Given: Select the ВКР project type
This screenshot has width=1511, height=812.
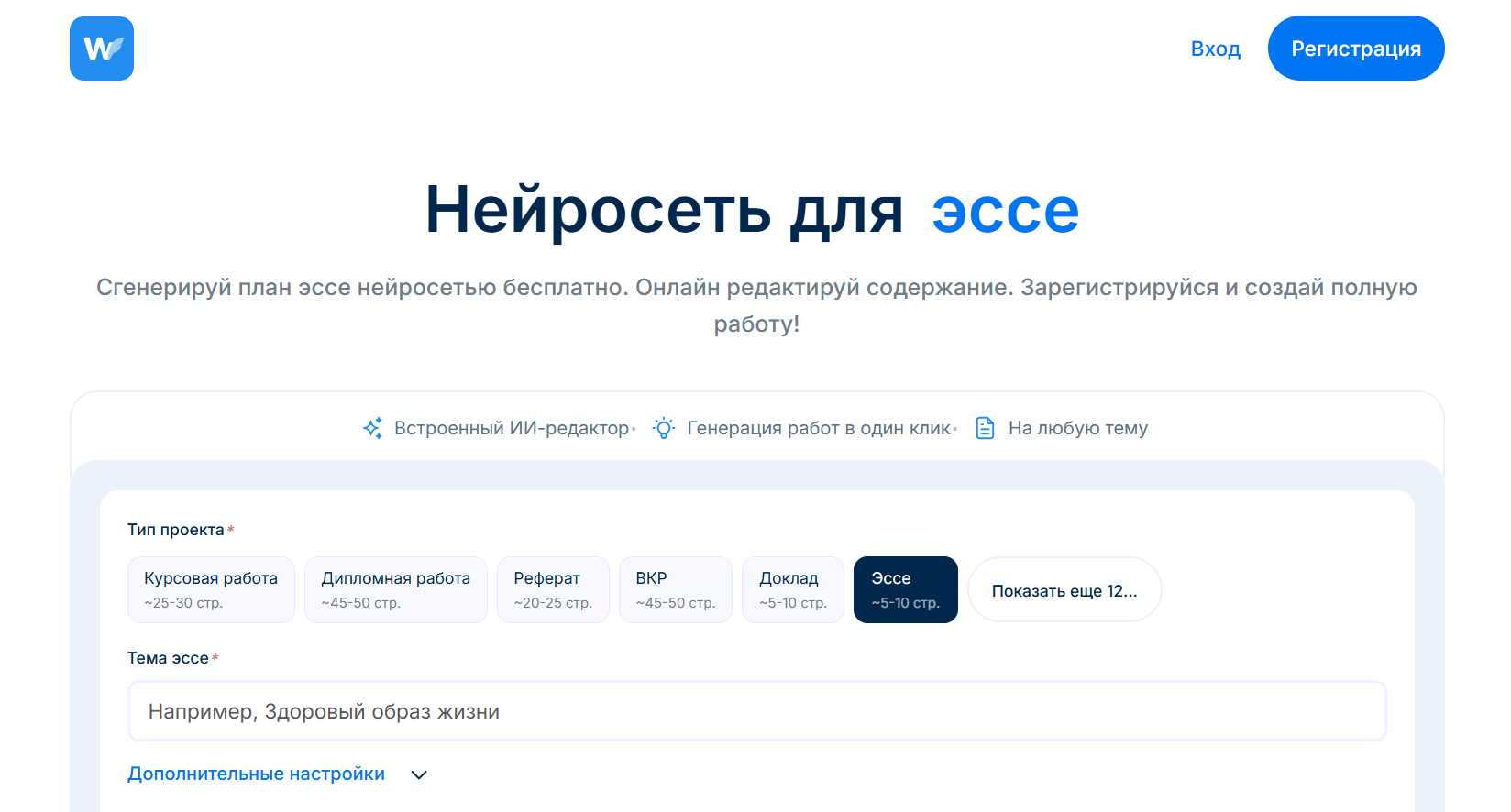Looking at the screenshot, I should click(x=675, y=589).
